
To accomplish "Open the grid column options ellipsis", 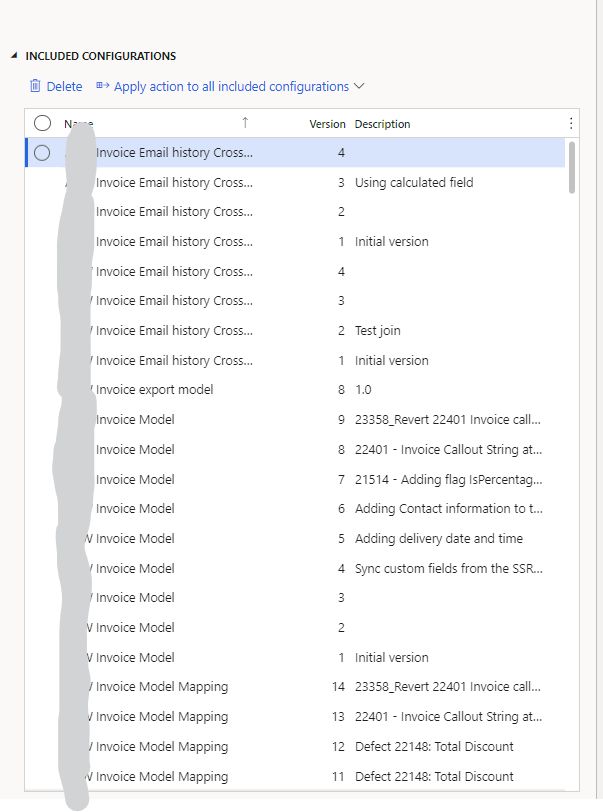I will point(571,123).
